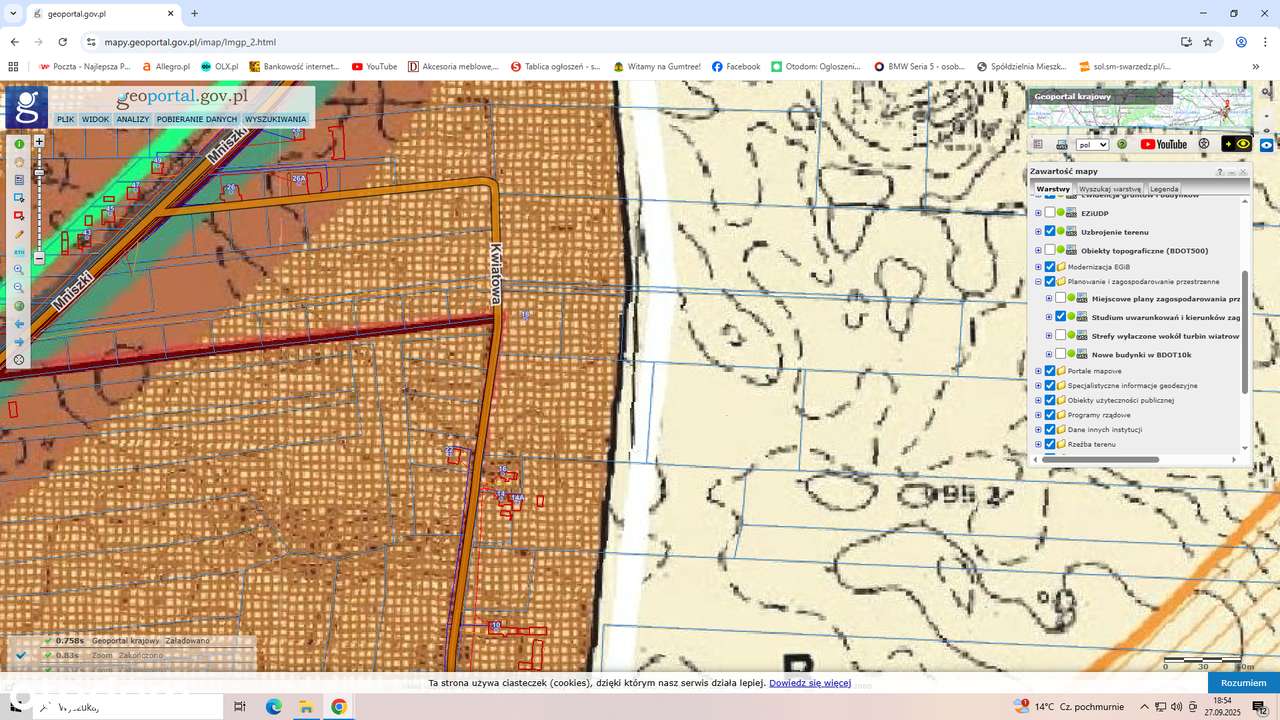Expand the Programy rządowe group
This screenshot has height=720, width=1280.
pos(1038,415)
